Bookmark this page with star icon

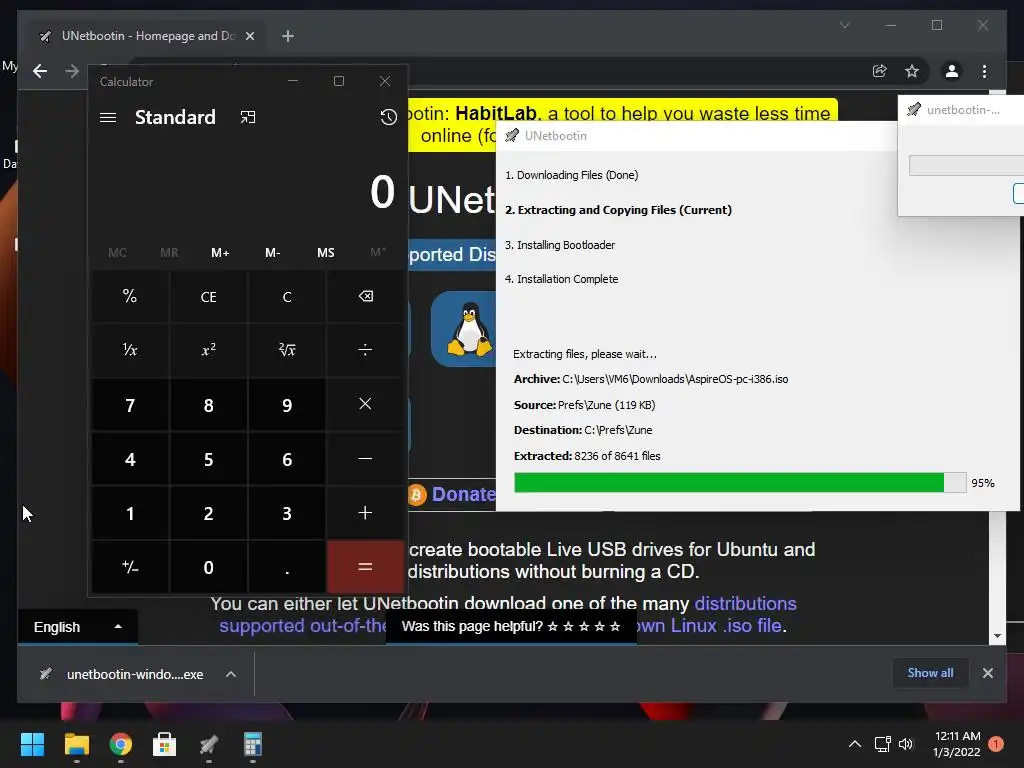click(912, 71)
